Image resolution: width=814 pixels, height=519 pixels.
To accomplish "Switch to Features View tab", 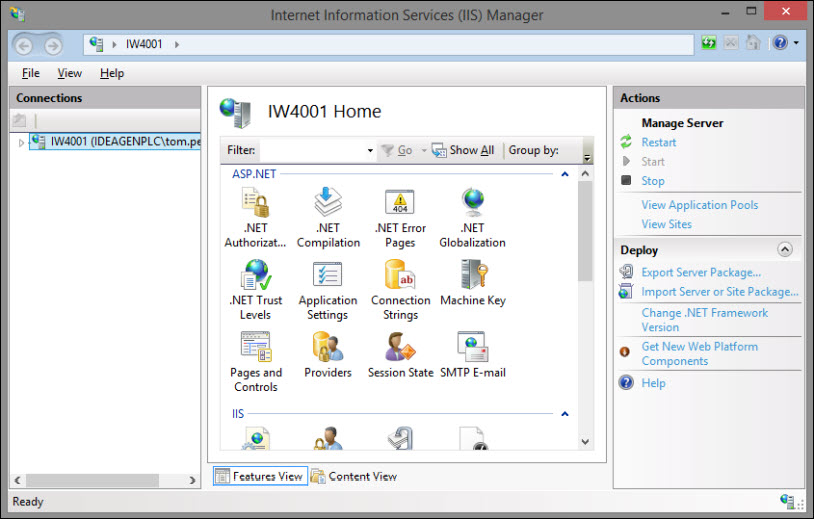I will (260, 476).
